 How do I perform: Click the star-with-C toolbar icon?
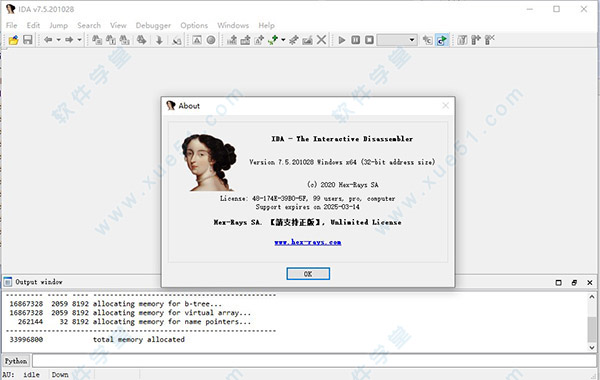tap(428, 40)
